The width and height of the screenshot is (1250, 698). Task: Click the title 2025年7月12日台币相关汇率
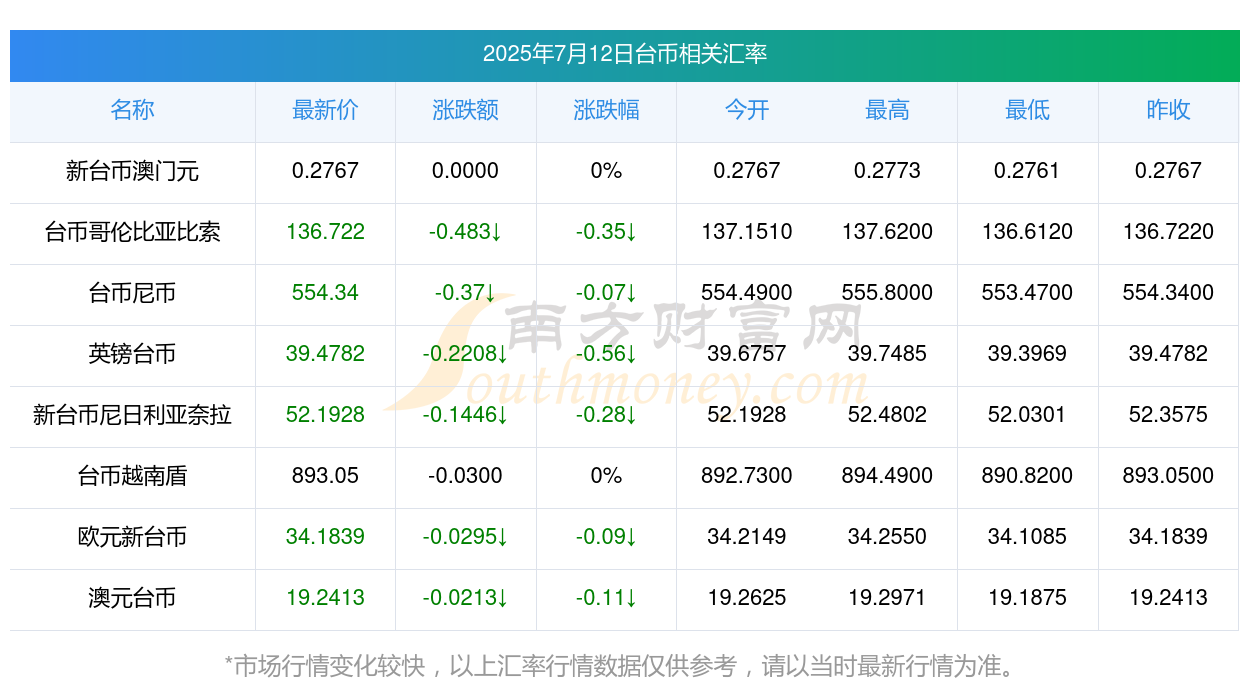(625, 54)
